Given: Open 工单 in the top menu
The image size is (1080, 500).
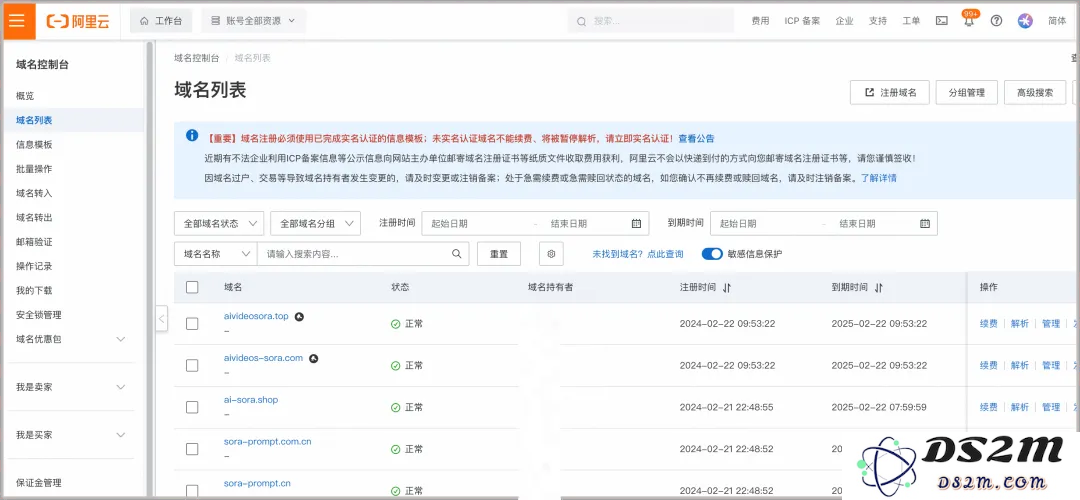Looking at the screenshot, I should pos(911,21).
